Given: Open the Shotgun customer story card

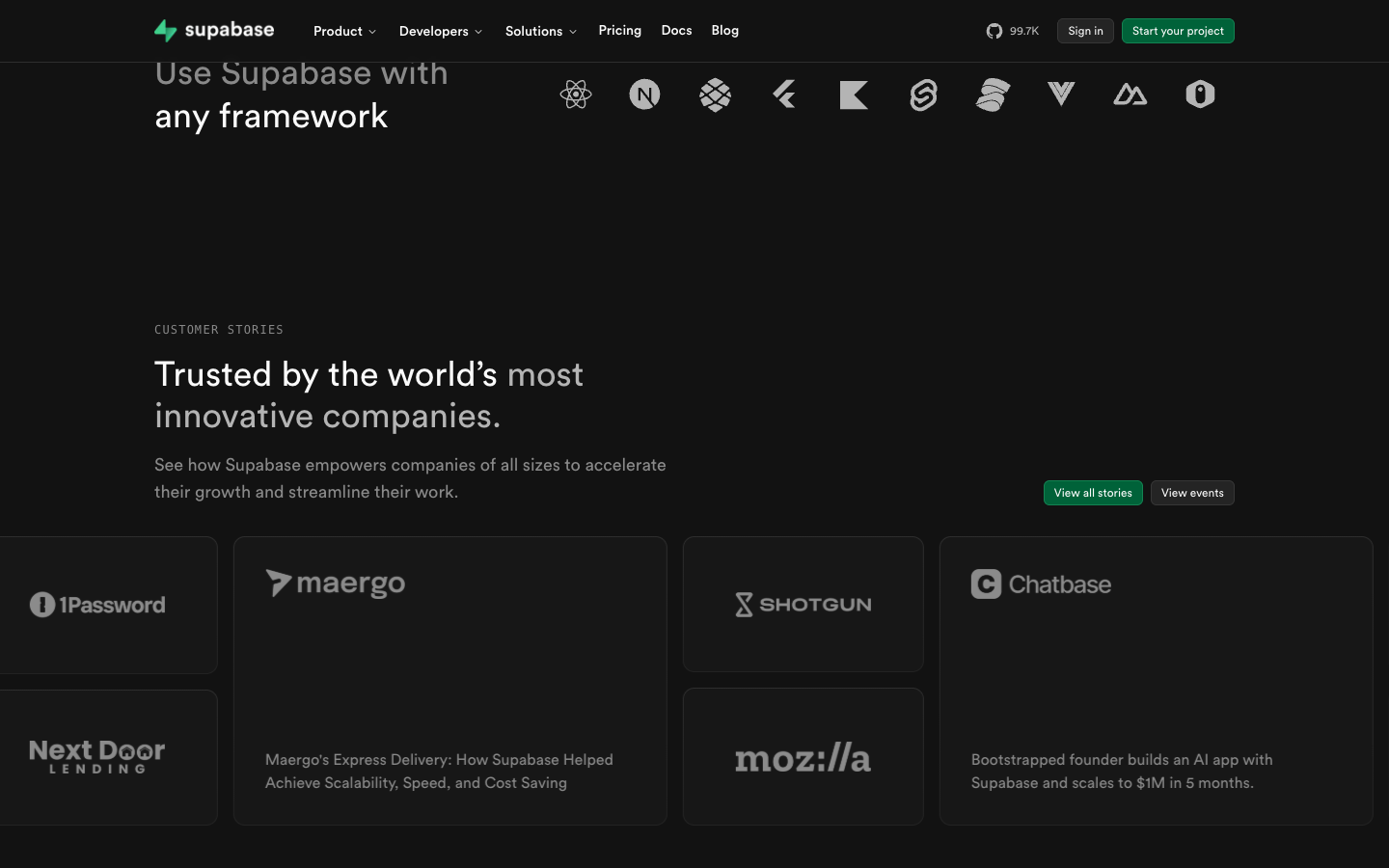Looking at the screenshot, I should (803, 605).
